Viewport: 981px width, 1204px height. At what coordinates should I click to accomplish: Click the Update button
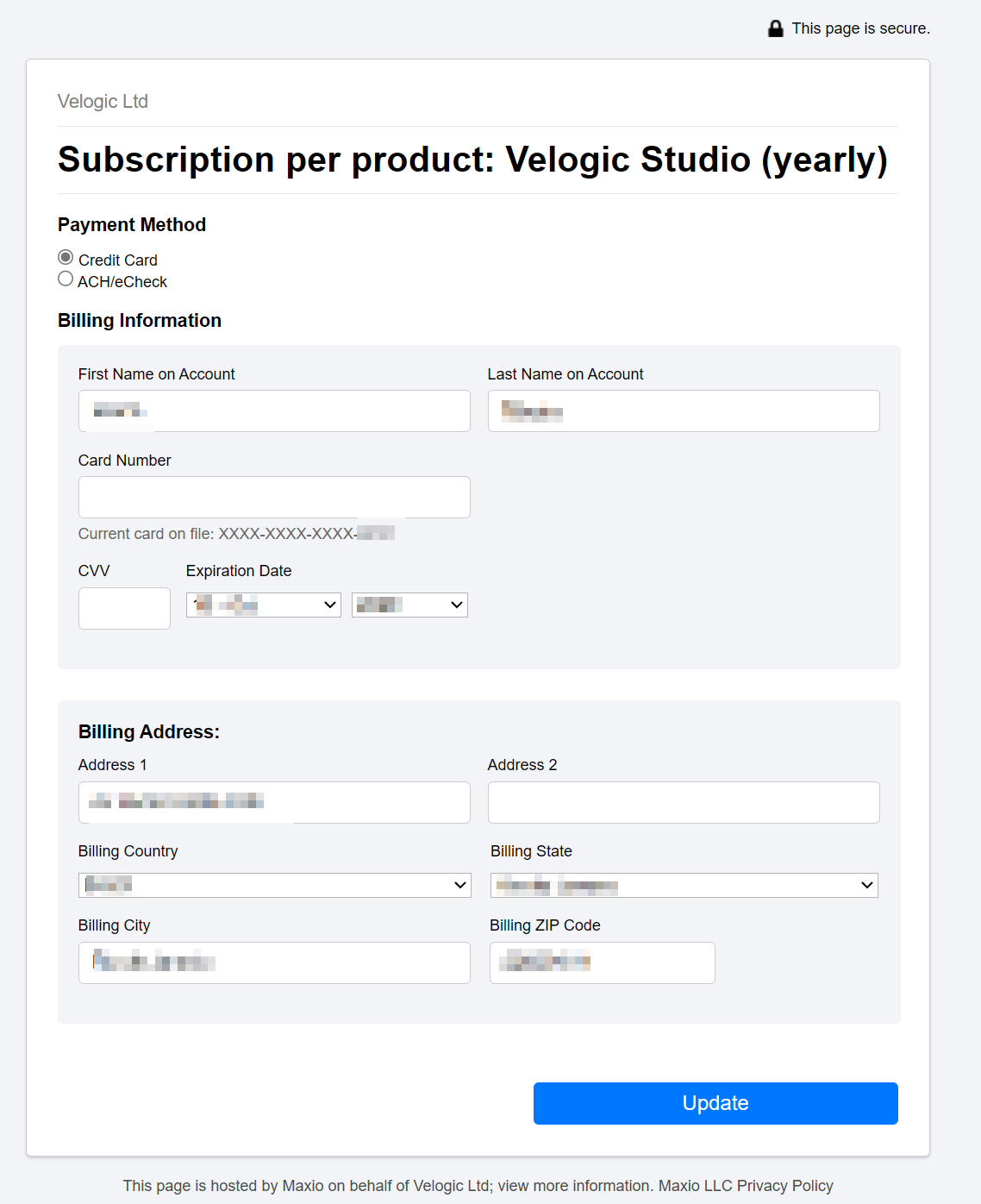715,1103
